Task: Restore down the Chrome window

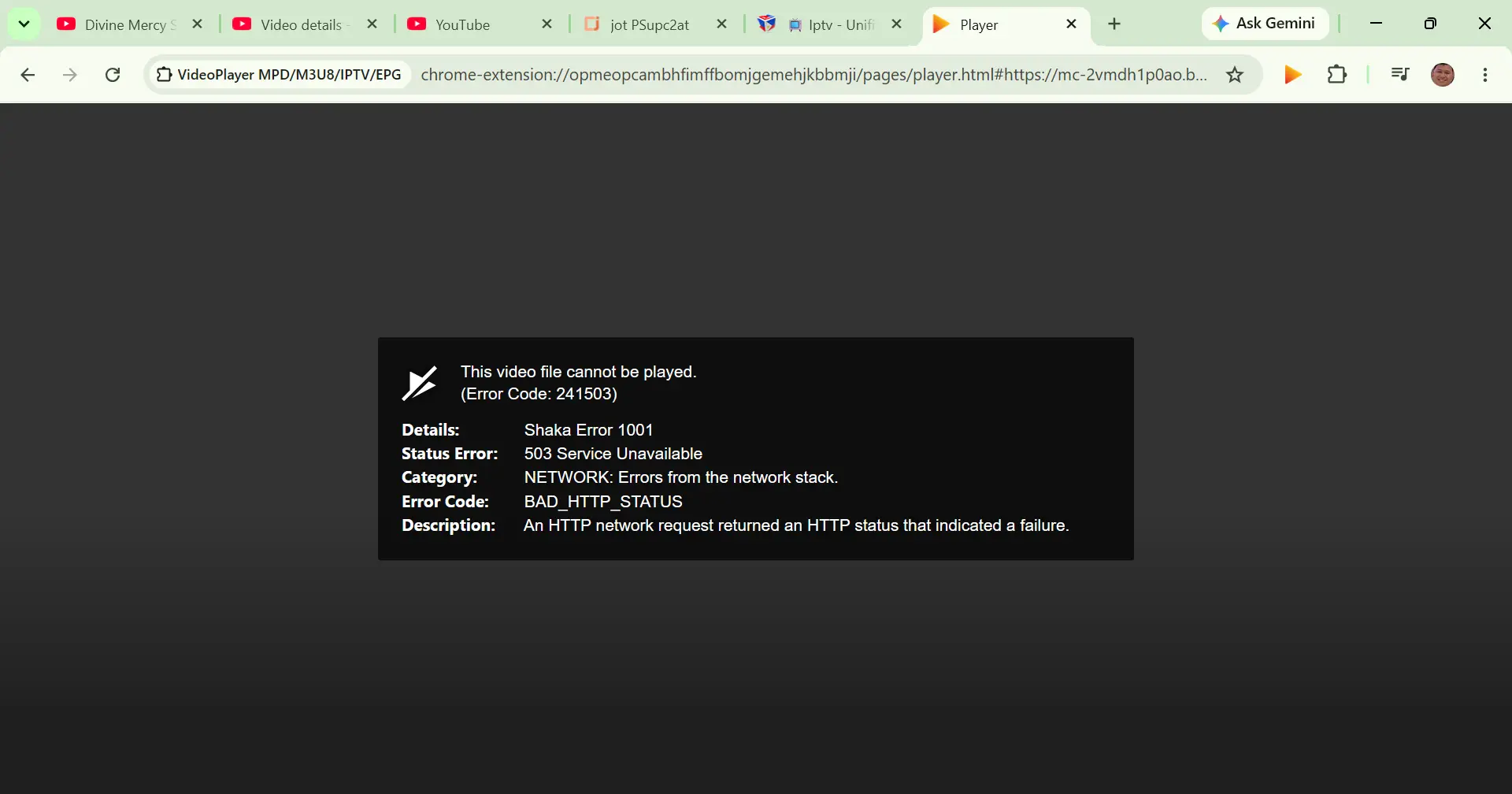Action: (x=1430, y=24)
